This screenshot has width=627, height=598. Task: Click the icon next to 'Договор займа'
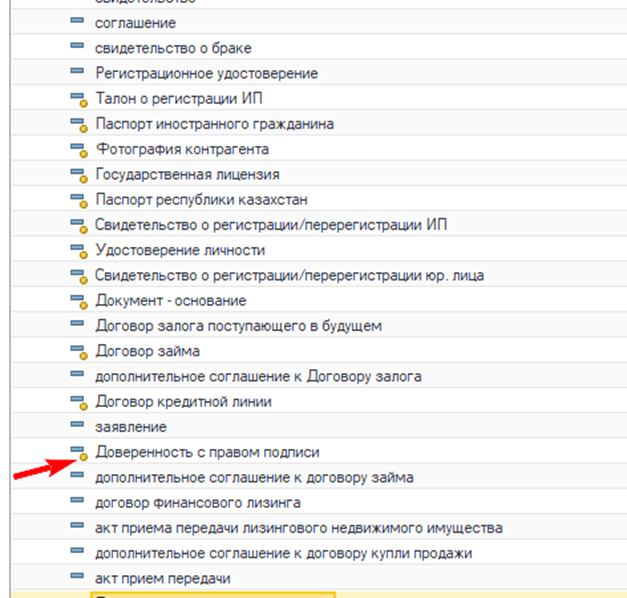pos(79,352)
